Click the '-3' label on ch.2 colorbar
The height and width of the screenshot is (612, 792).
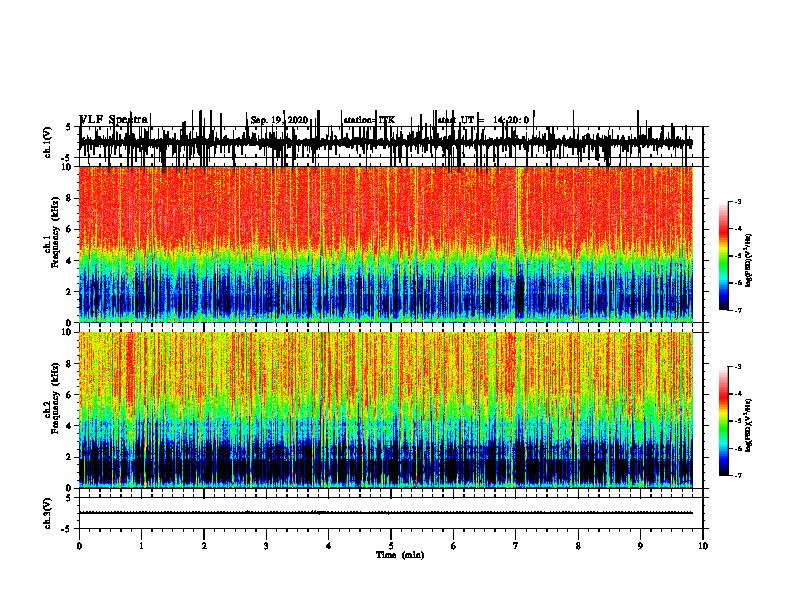click(738, 367)
